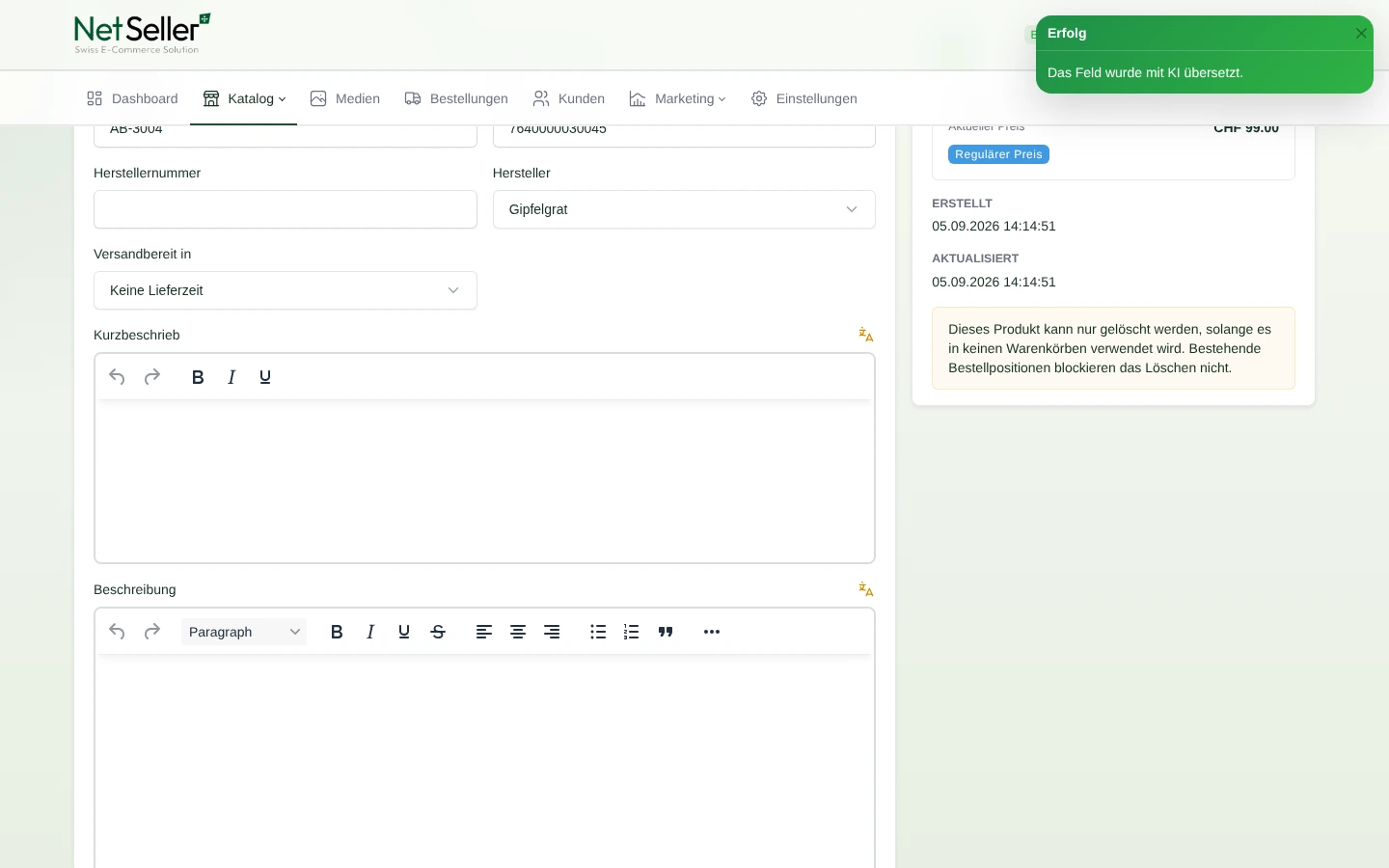Toggle strikethrough in Beschreibung editor

coord(438,632)
